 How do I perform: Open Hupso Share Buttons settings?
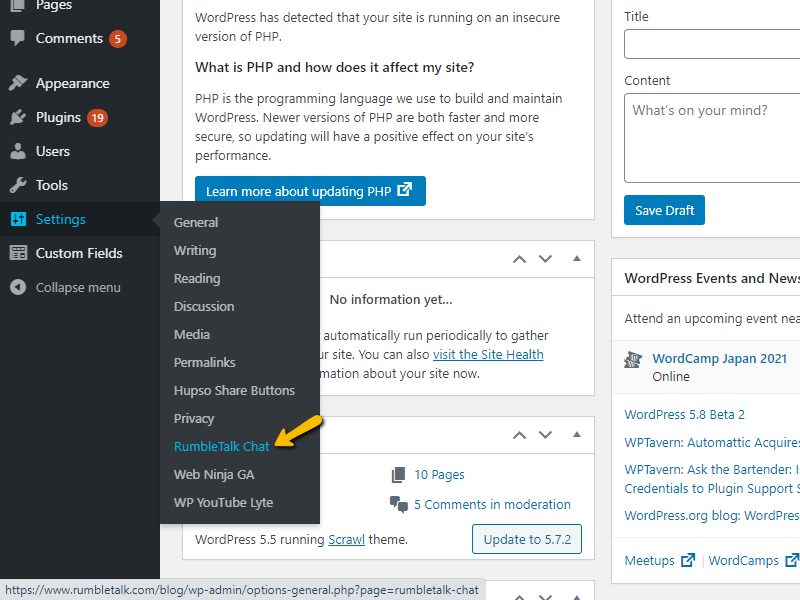click(x=234, y=390)
